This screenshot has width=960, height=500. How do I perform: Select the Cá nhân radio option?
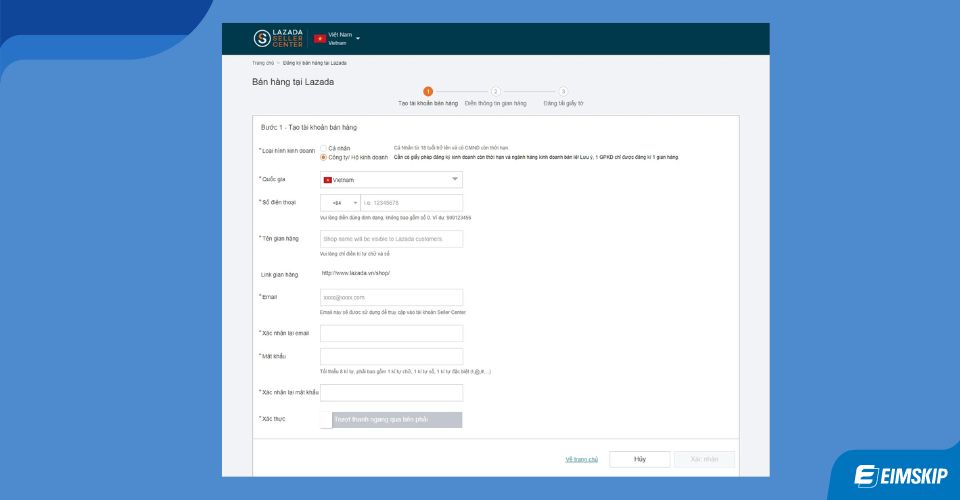[323, 148]
